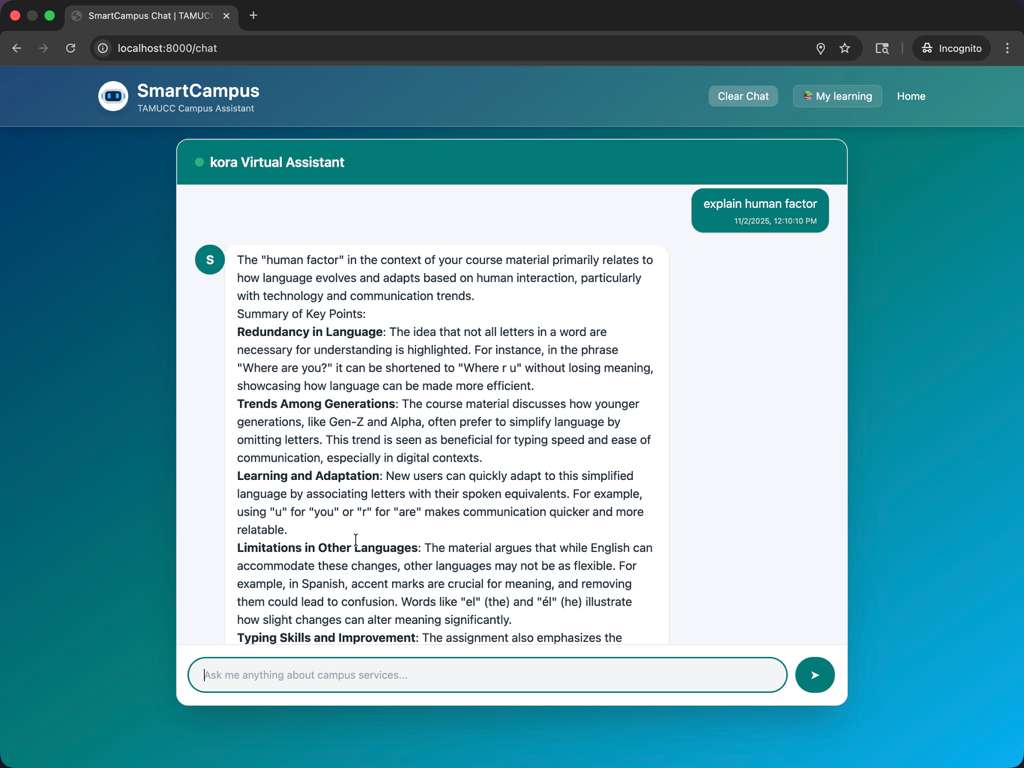Viewport: 1024px width, 768px height.
Task: Click the 'Typing Skills and Improvement' heading
Action: 327,637
